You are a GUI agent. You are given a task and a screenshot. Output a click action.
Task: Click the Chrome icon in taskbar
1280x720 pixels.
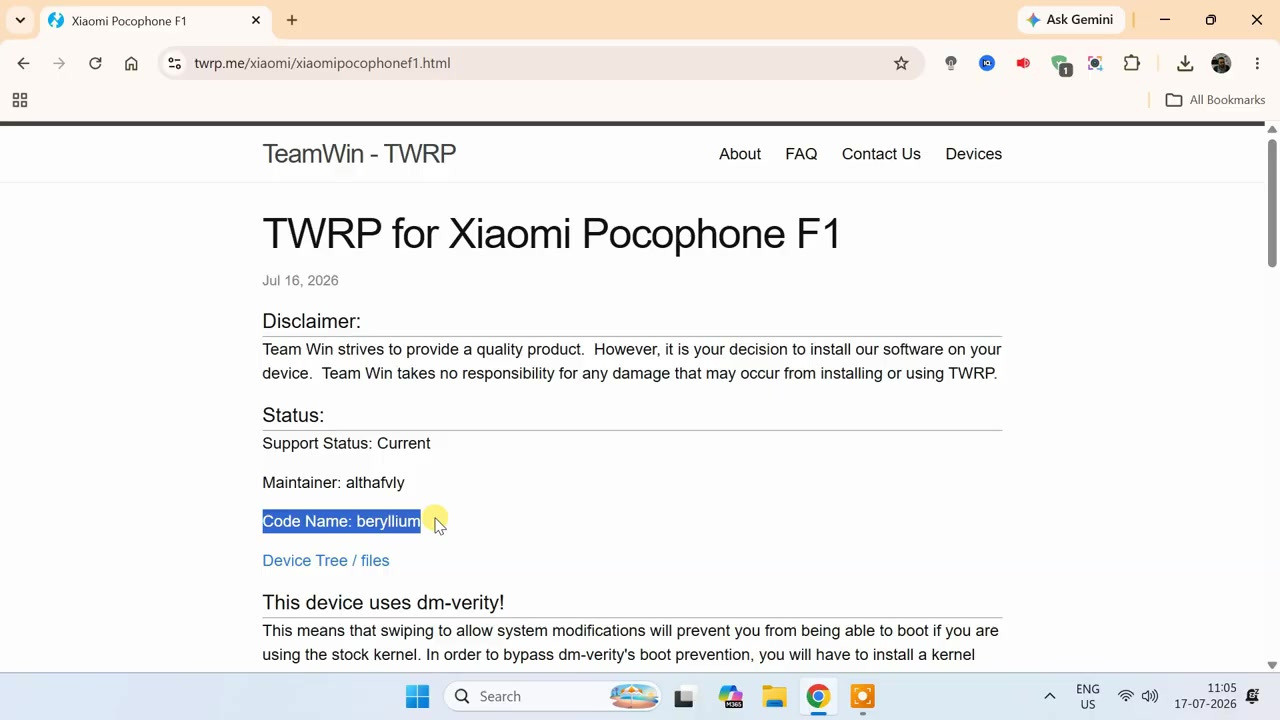pos(818,696)
